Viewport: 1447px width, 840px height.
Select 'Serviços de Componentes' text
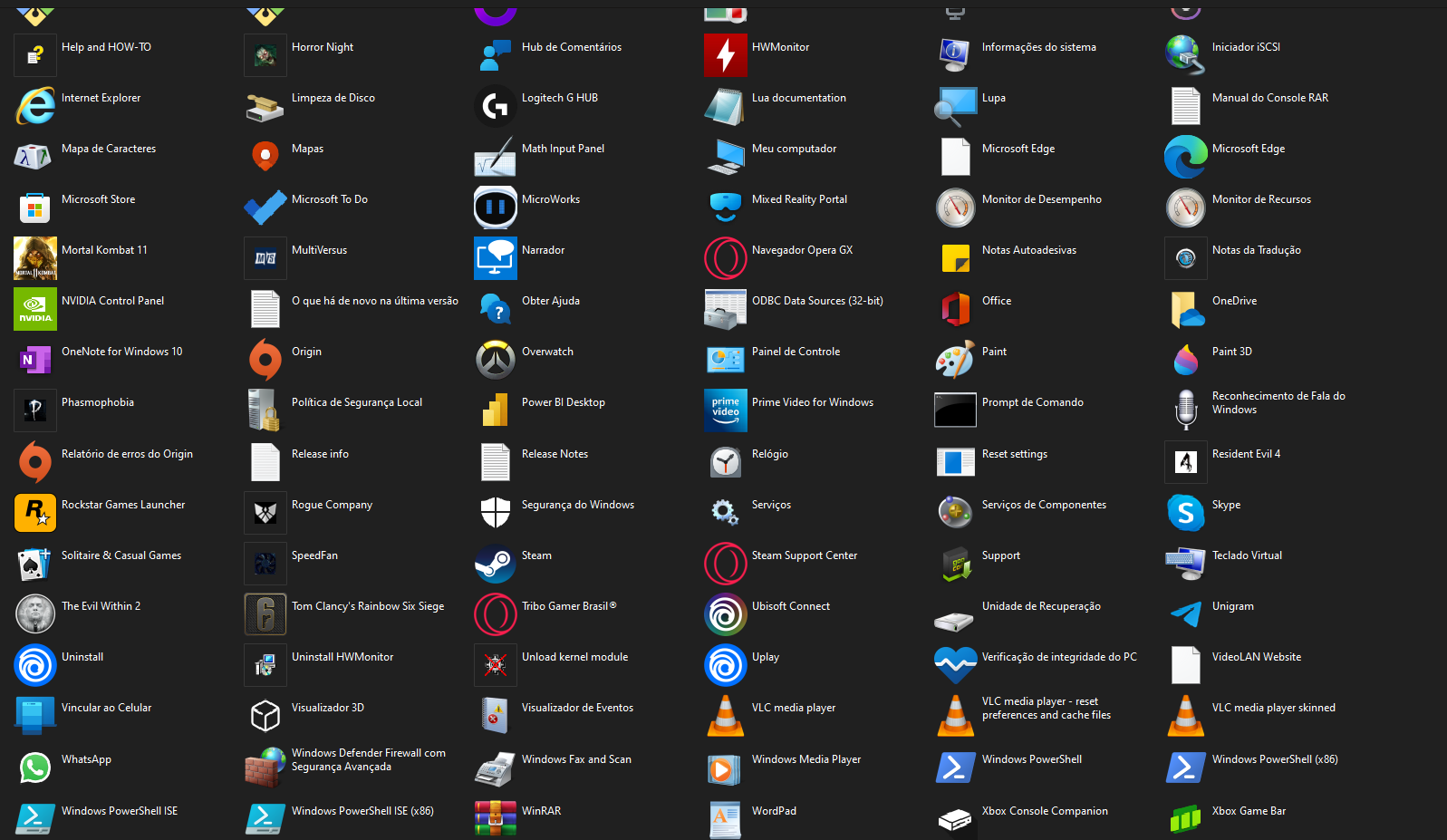click(x=1044, y=505)
